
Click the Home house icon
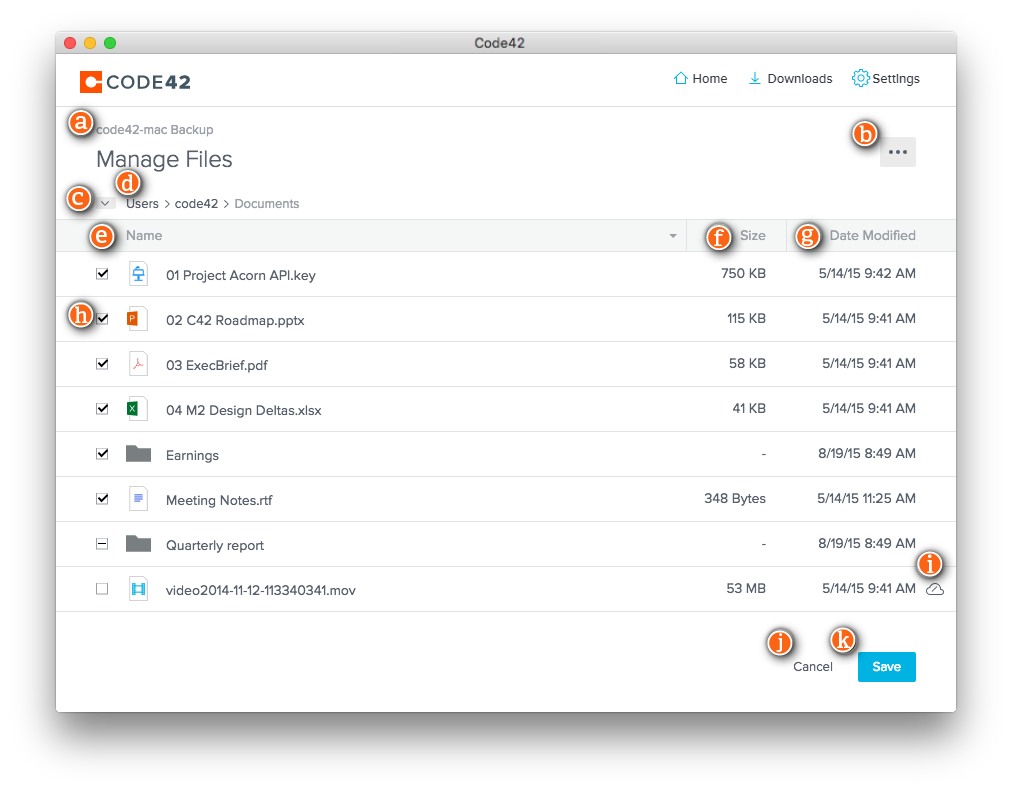(x=680, y=78)
